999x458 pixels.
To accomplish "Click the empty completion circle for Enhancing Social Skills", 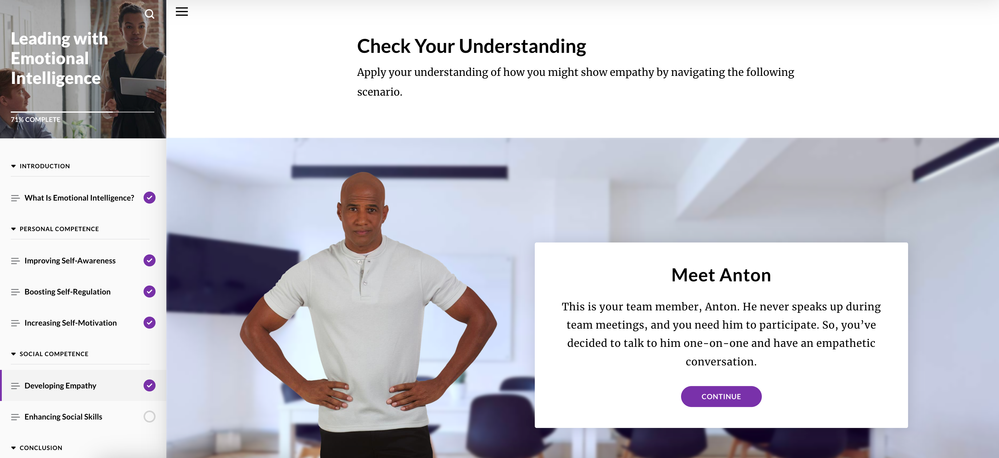I will (x=149, y=417).
